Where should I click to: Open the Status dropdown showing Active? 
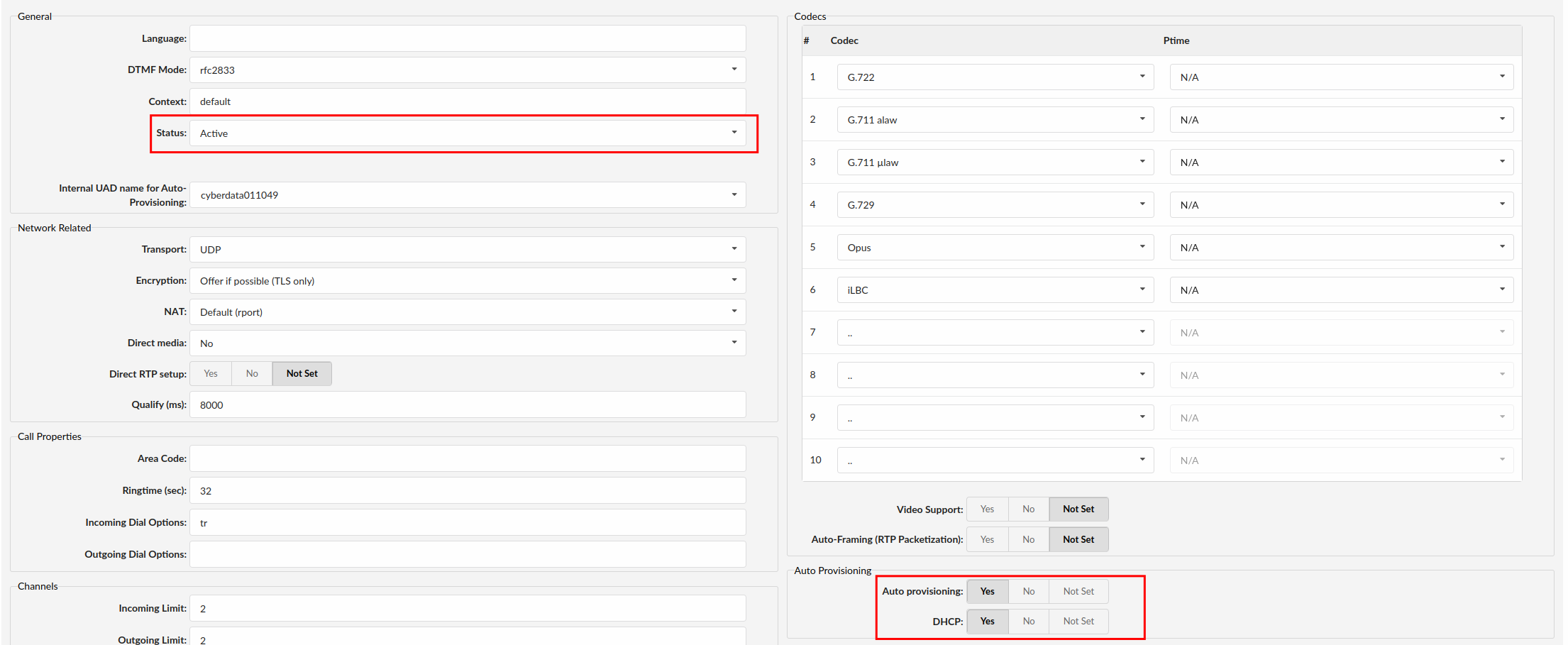click(468, 133)
